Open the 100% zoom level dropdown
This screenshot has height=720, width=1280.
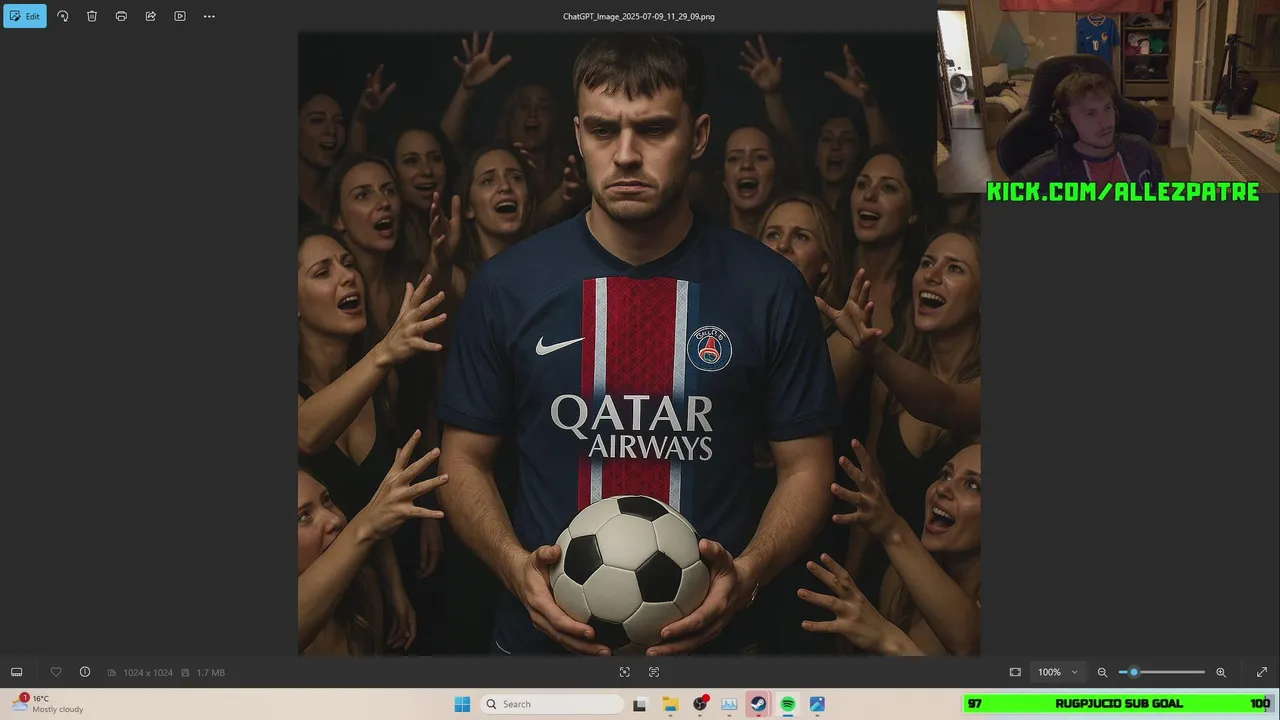(x=1058, y=672)
